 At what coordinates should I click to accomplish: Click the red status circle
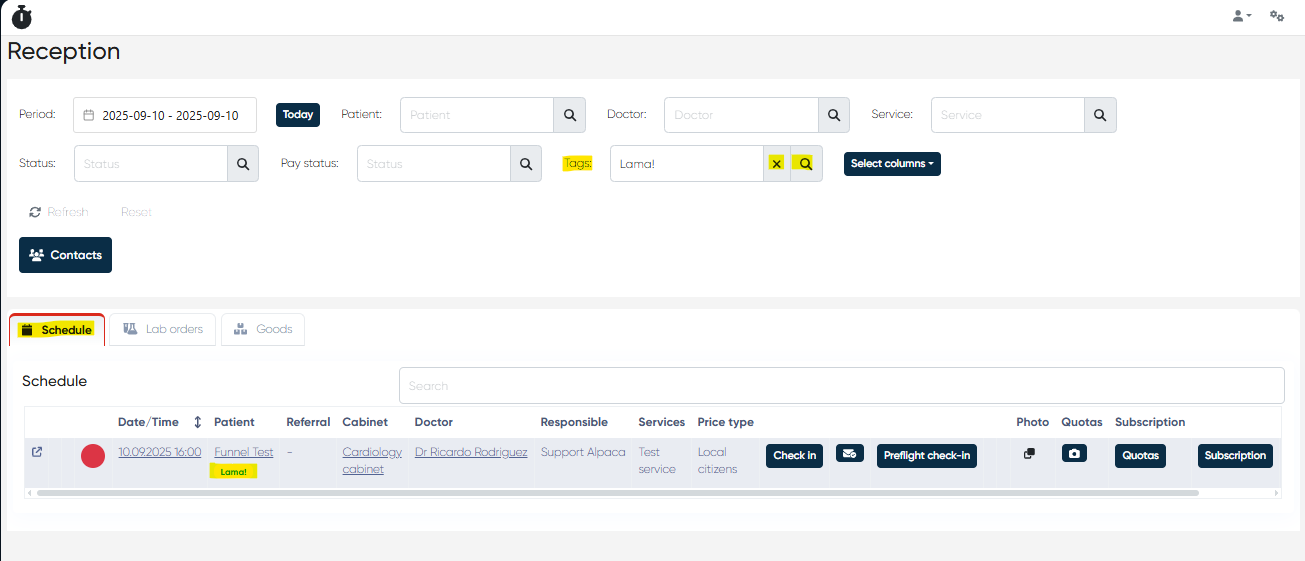coord(93,457)
